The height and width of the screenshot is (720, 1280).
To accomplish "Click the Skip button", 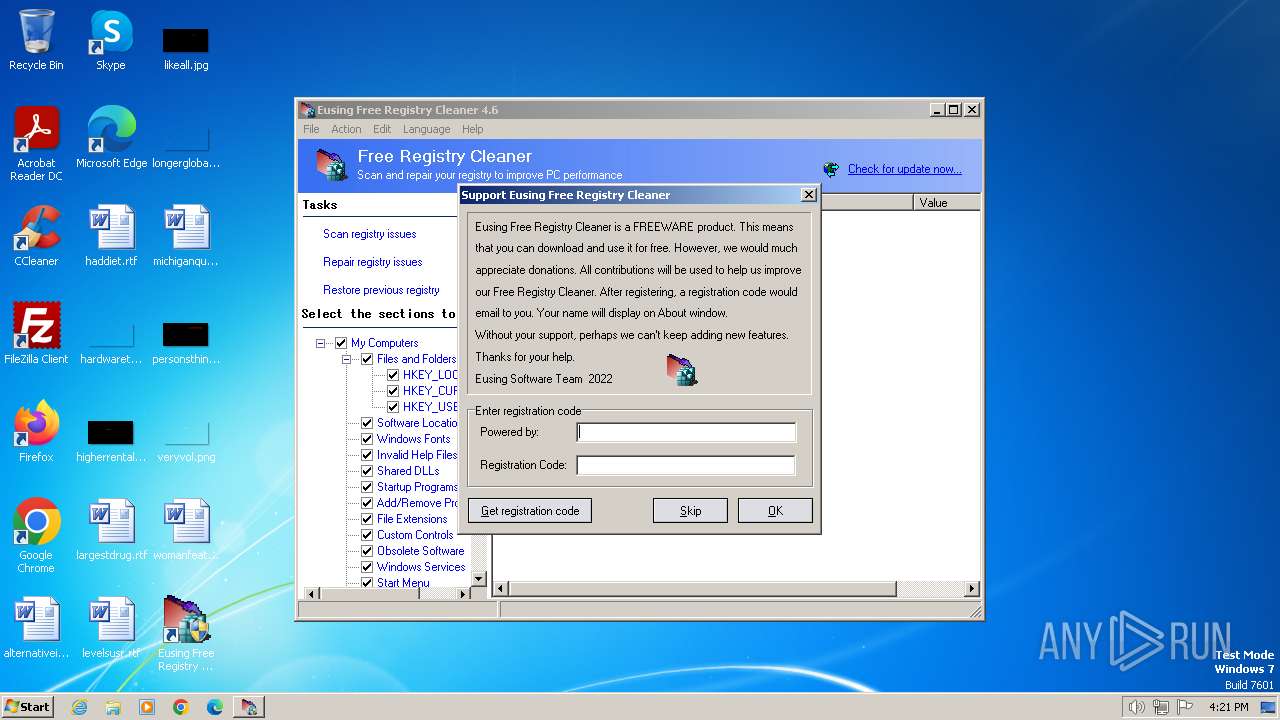I will click(690, 511).
